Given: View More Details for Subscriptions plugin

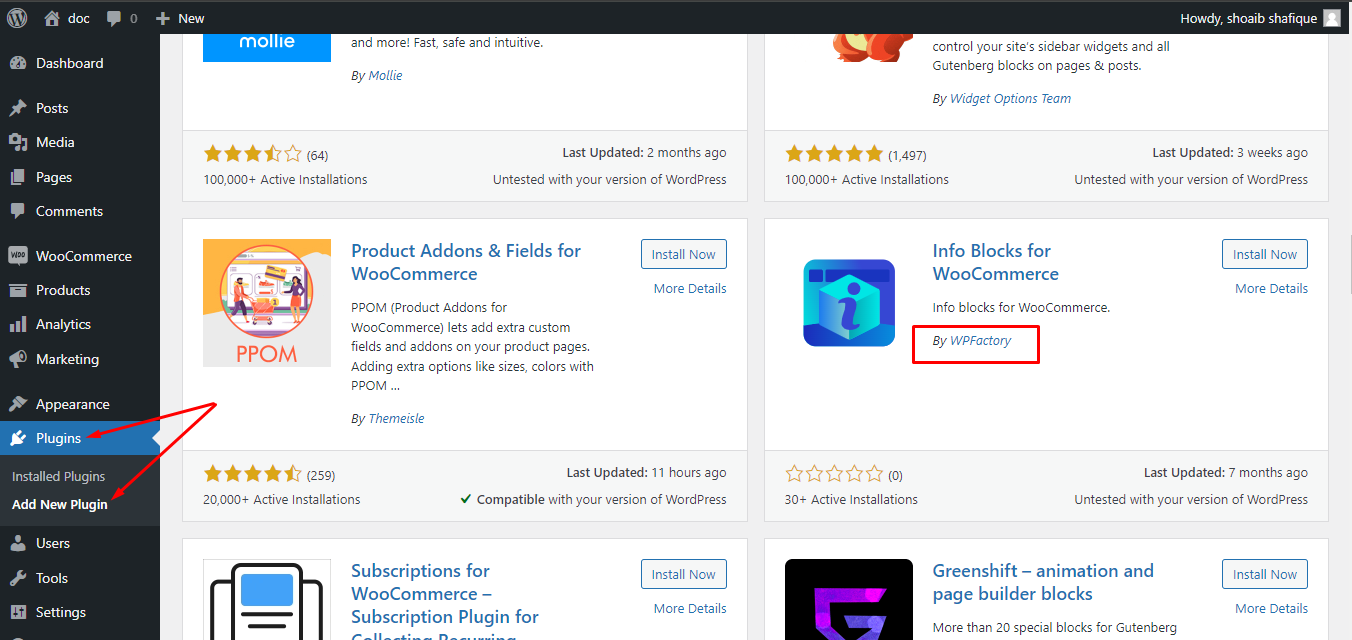Looking at the screenshot, I should [x=690, y=608].
